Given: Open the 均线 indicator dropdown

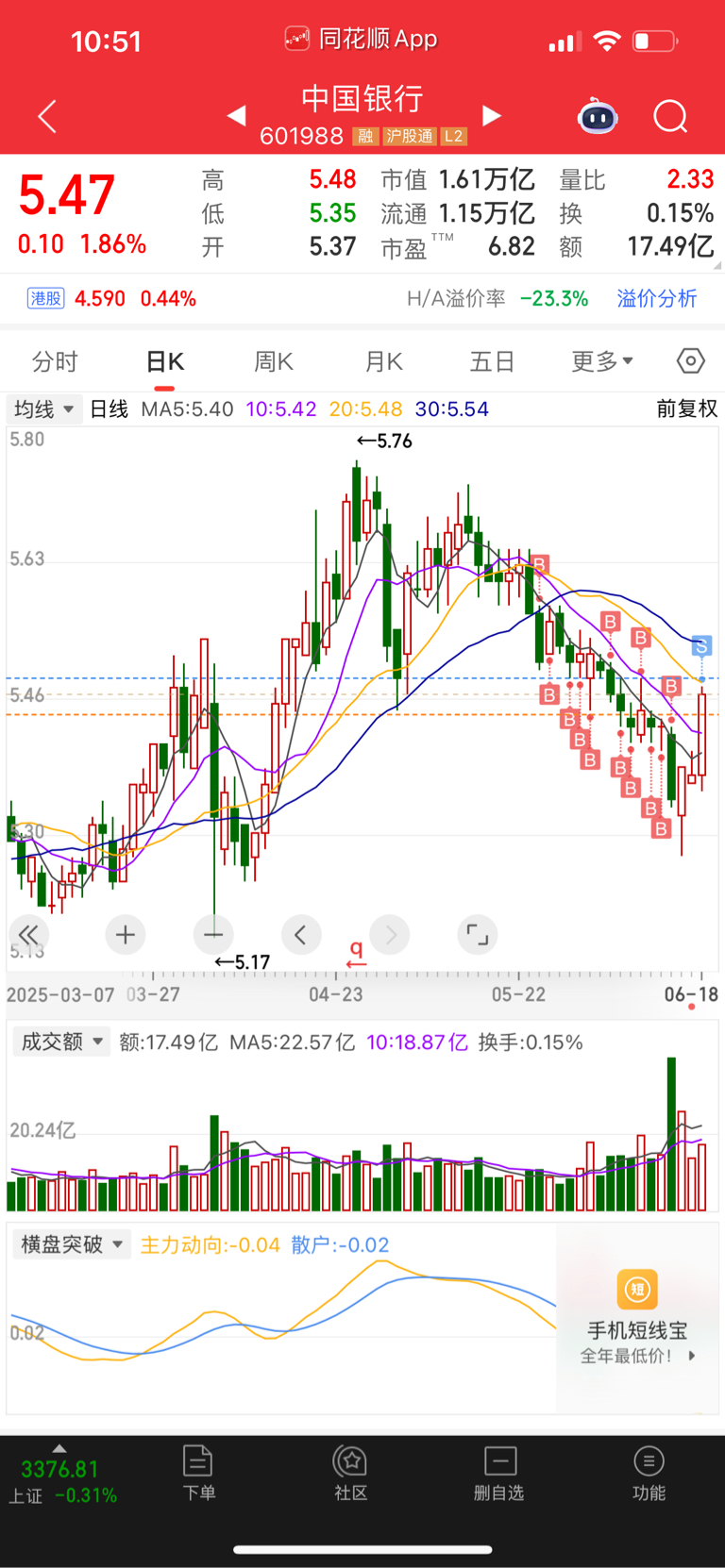Looking at the screenshot, I should 43,409.
